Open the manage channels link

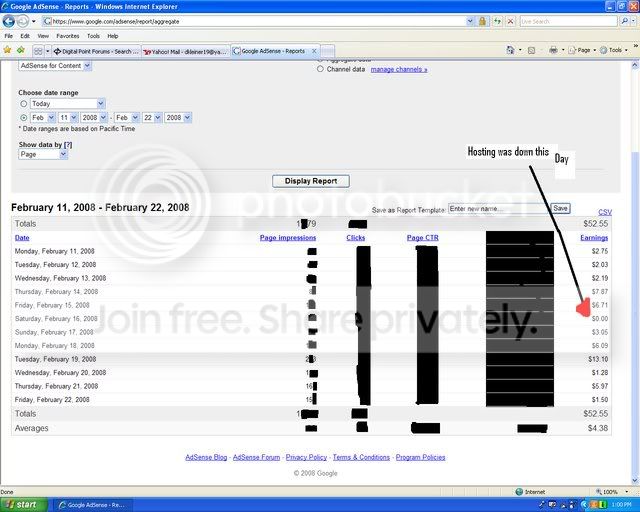(399, 69)
